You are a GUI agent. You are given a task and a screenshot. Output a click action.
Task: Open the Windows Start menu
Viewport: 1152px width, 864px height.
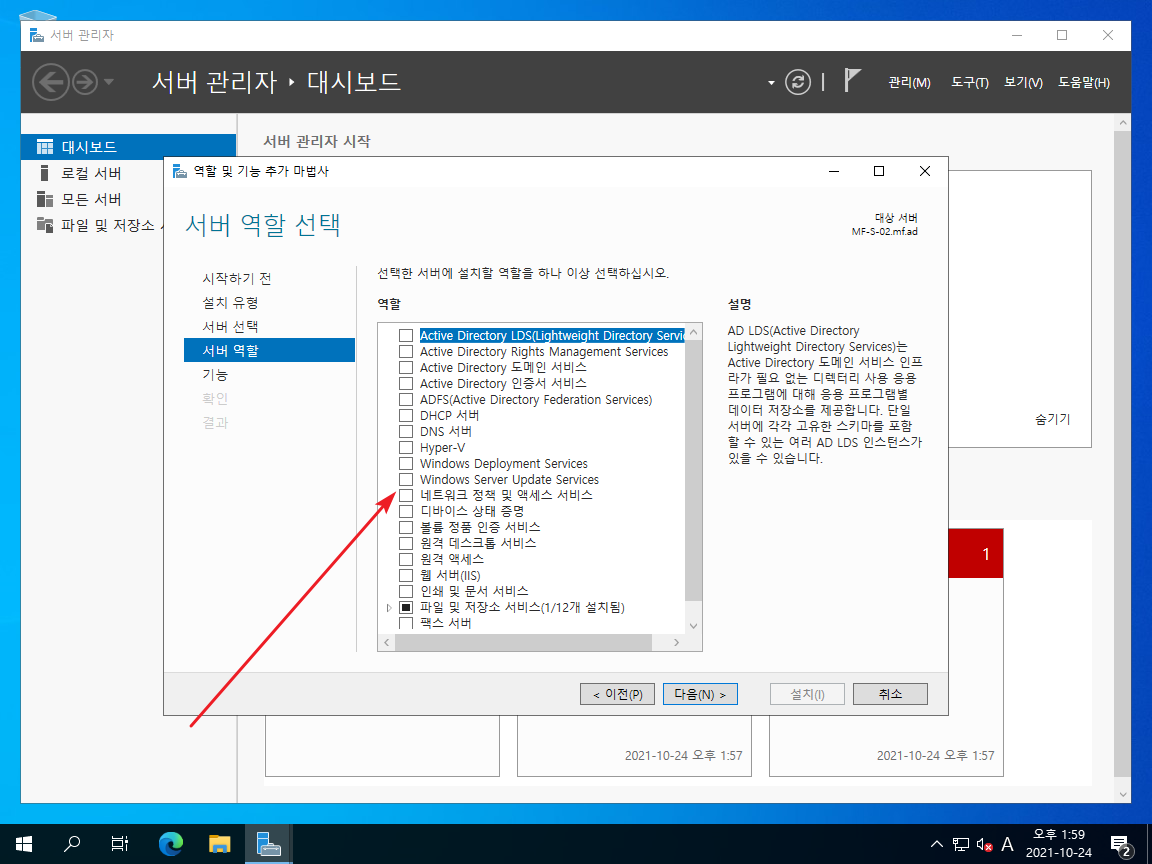pyautogui.click(x=24, y=844)
